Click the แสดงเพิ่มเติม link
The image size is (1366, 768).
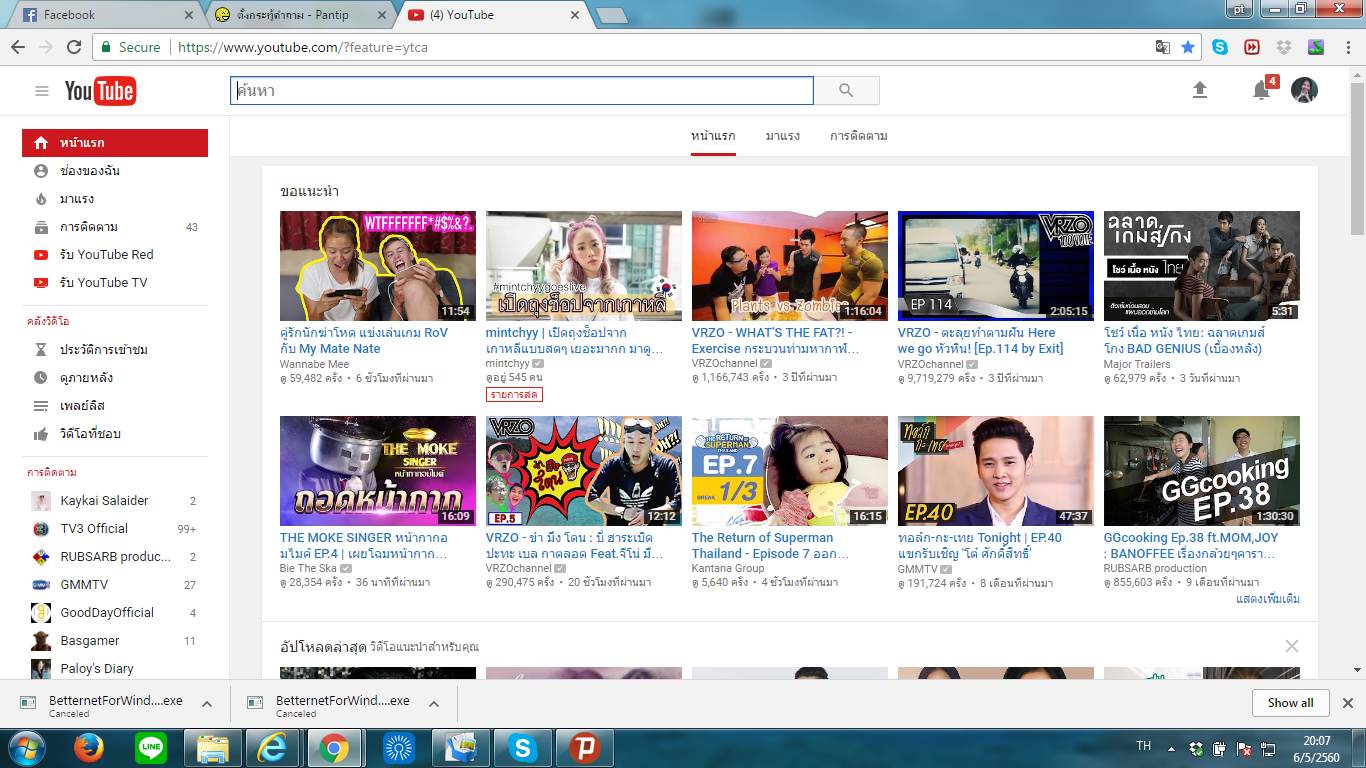tap(1268, 599)
